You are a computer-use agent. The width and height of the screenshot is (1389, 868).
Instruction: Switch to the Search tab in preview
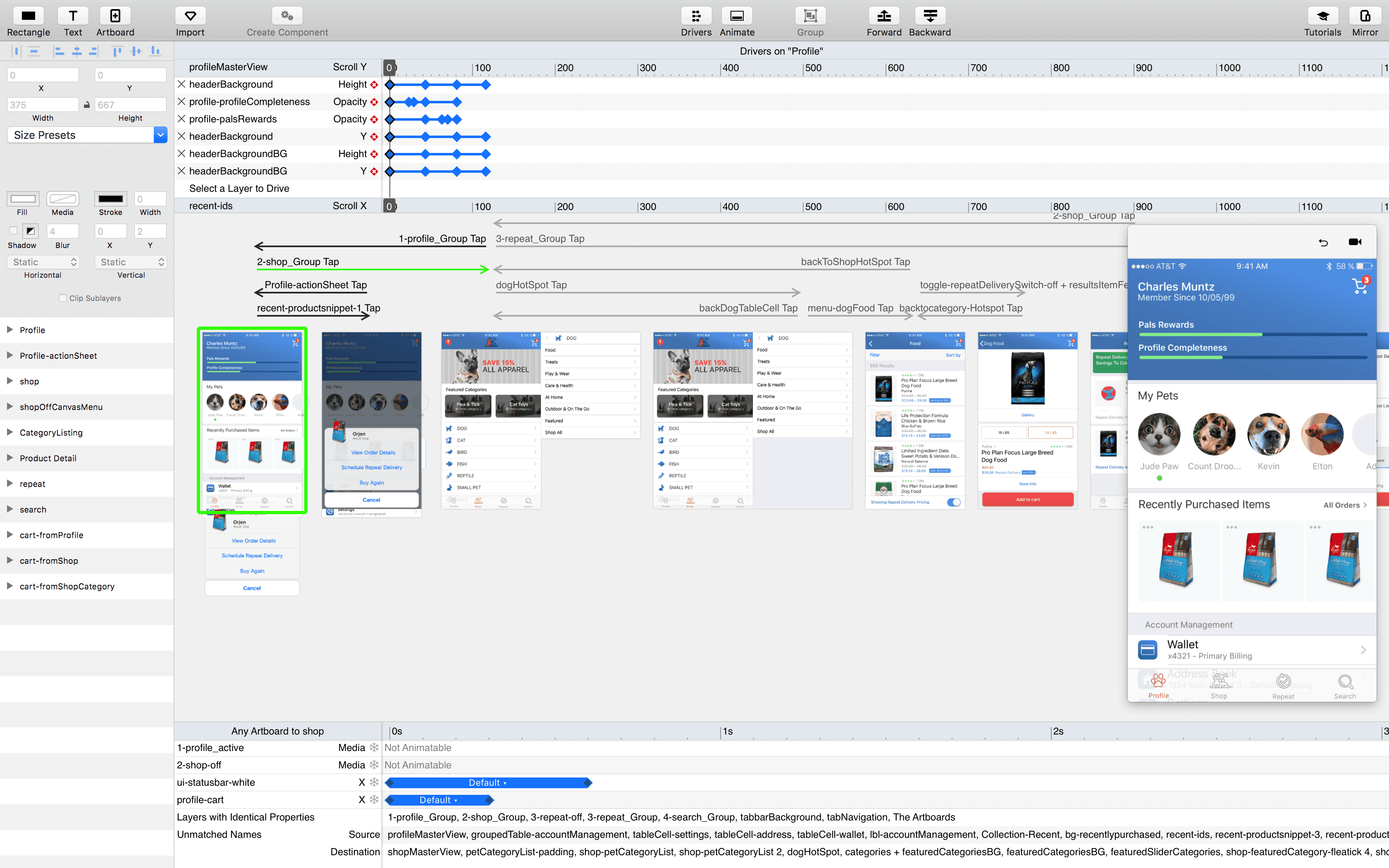[x=1345, y=686]
